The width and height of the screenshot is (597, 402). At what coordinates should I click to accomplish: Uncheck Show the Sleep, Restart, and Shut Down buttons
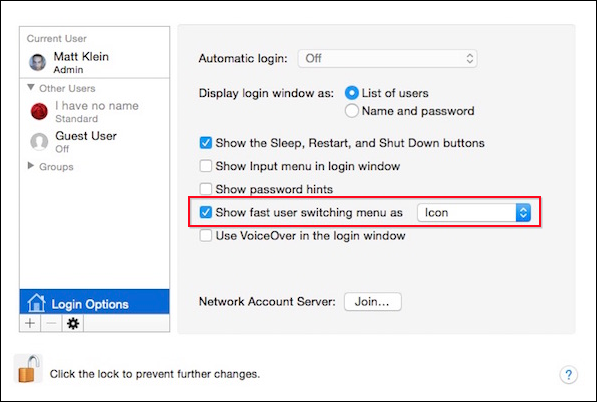(x=206, y=143)
